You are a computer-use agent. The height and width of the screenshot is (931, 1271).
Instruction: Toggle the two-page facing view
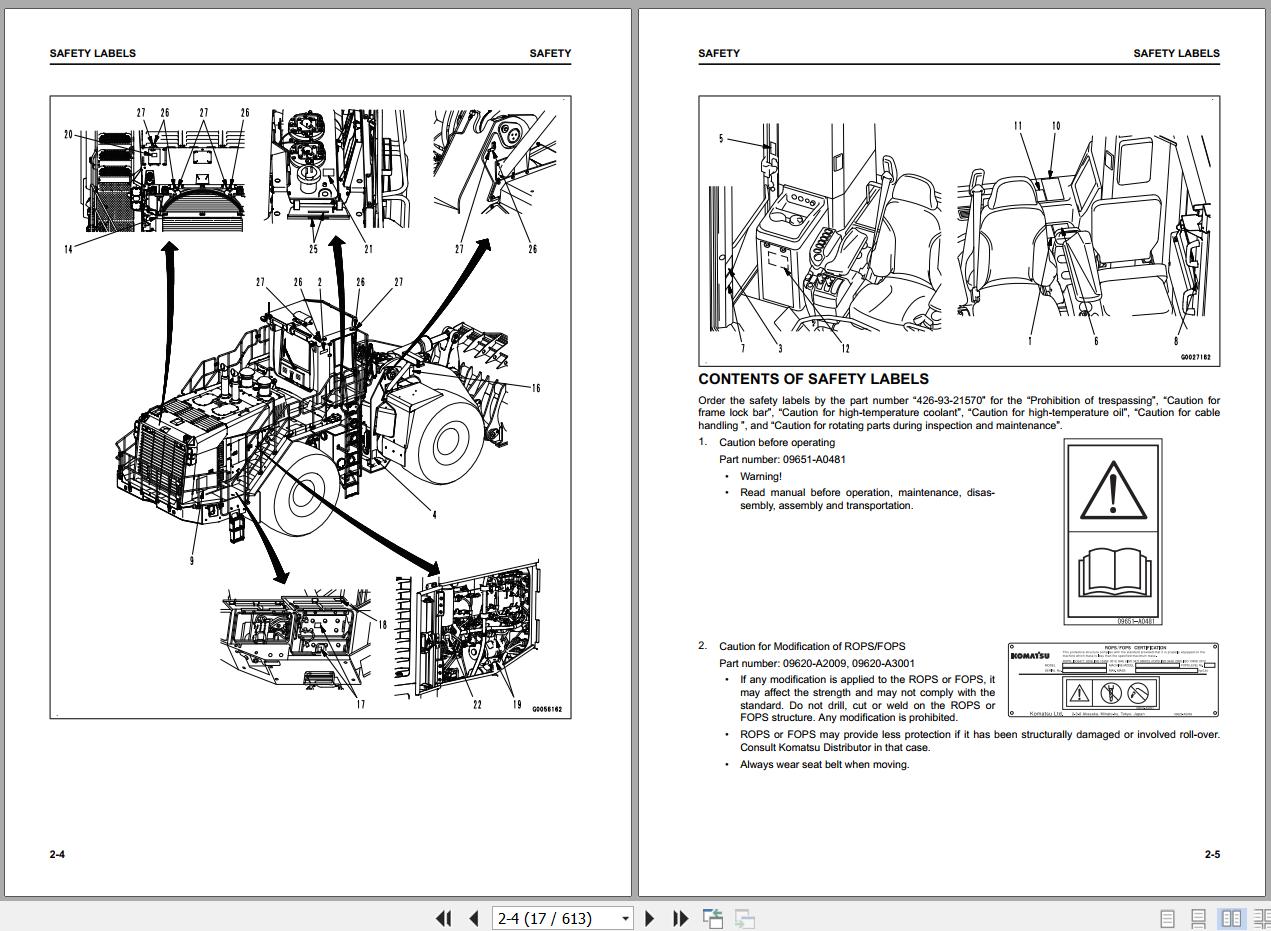point(1231,918)
